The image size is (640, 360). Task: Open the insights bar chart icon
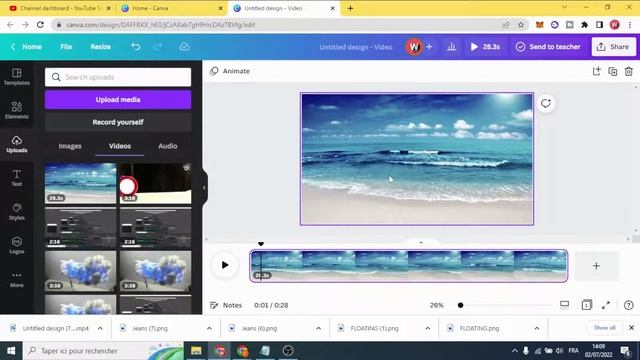pos(451,47)
